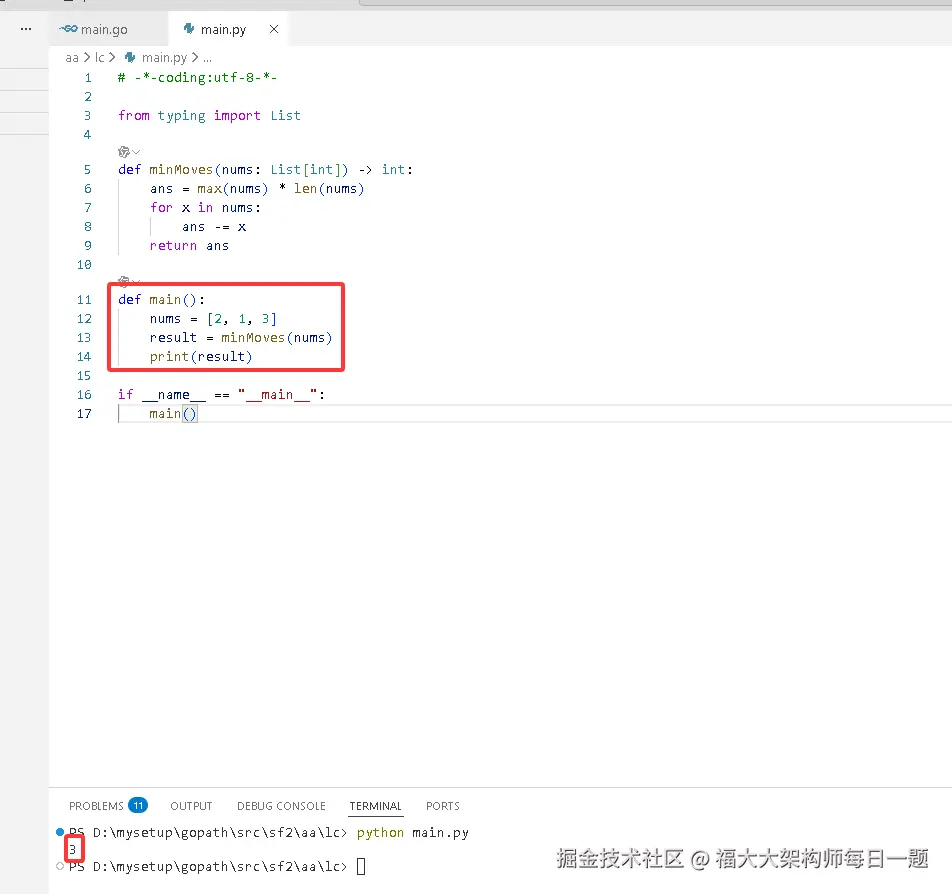
Task: Click the 'from typing import List' line
Action: (209, 115)
